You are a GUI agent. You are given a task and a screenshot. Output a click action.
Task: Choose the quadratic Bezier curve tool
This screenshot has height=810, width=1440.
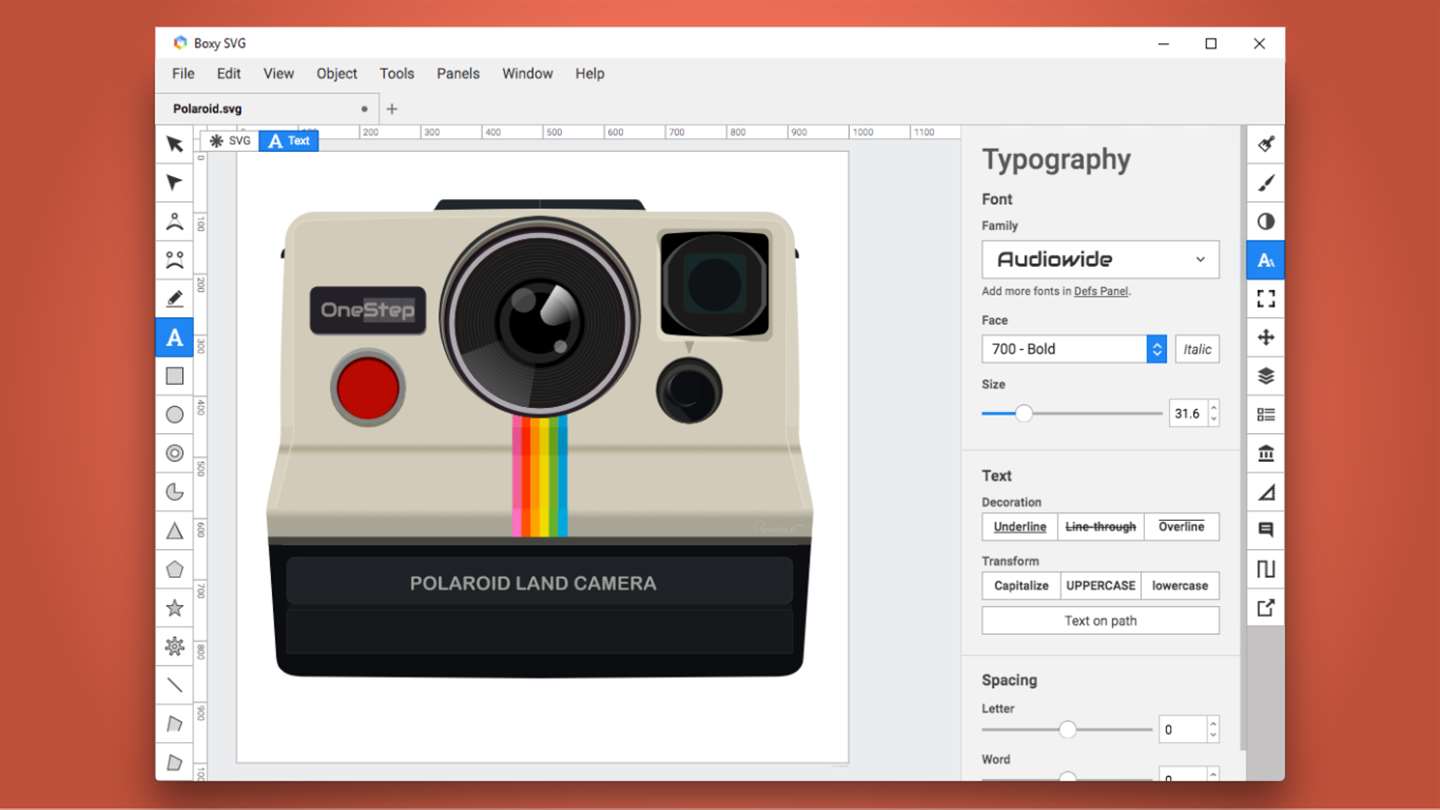pyautogui.click(x=174, y=221)
